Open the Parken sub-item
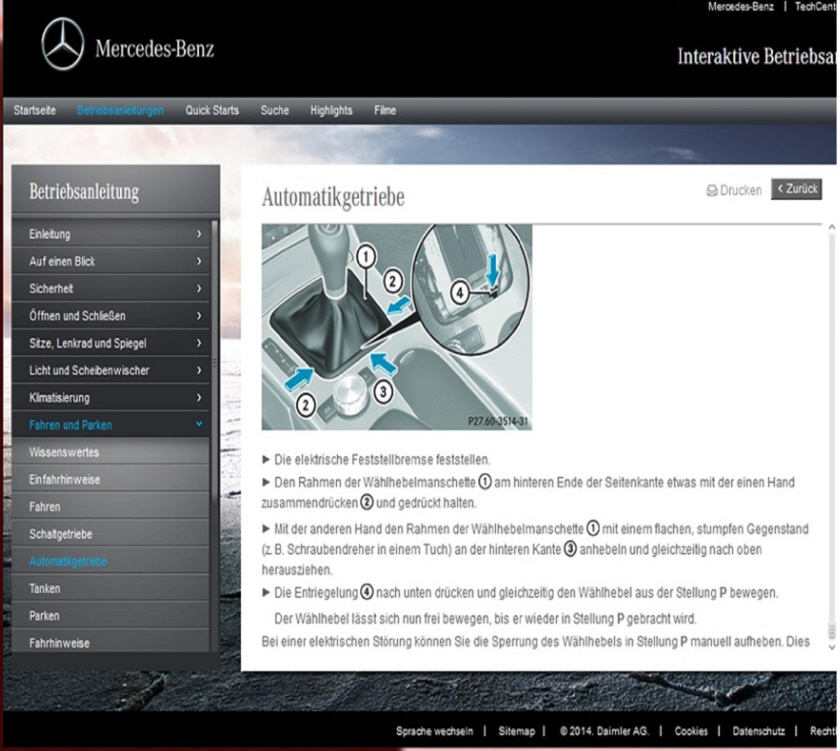This screenshot has height=751, width=840. click(x=111, y=617)
